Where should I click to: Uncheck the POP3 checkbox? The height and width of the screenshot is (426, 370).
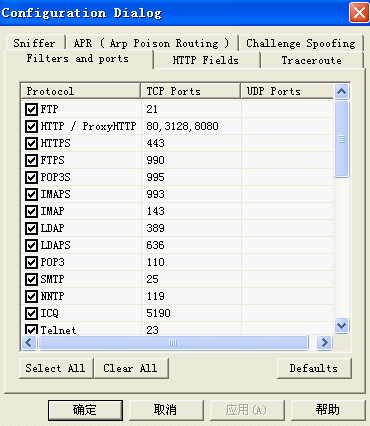(x=31, y=262)
